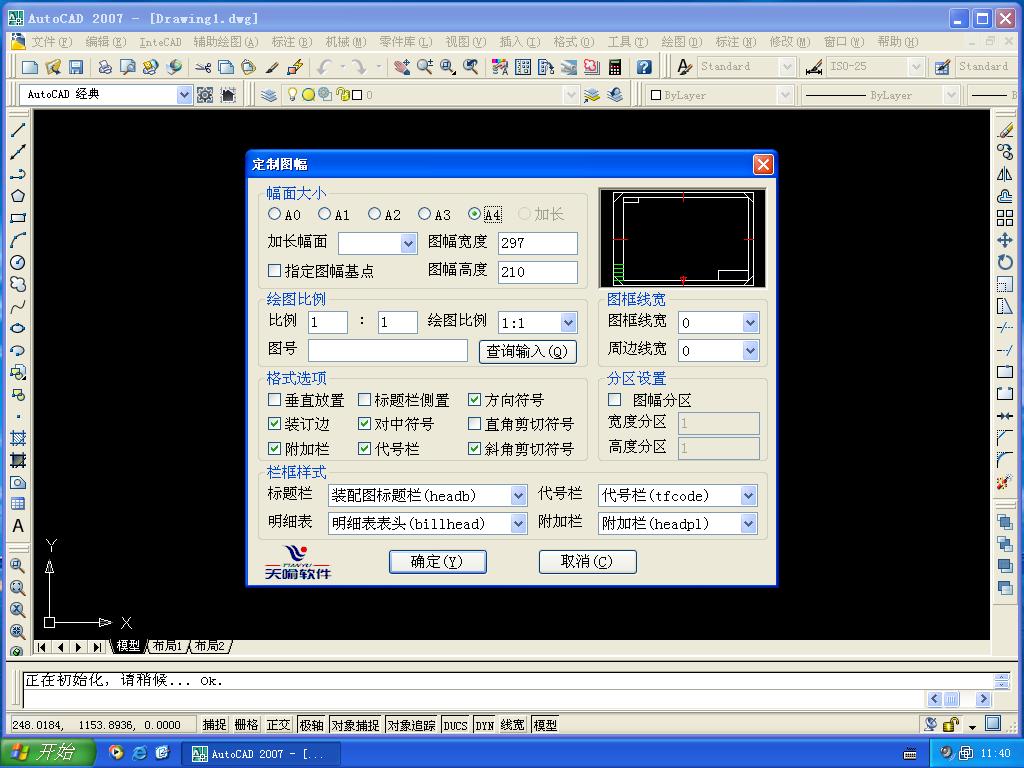
Task: Open the calculator icon in toolbar
Action: [x=615, y=67]
